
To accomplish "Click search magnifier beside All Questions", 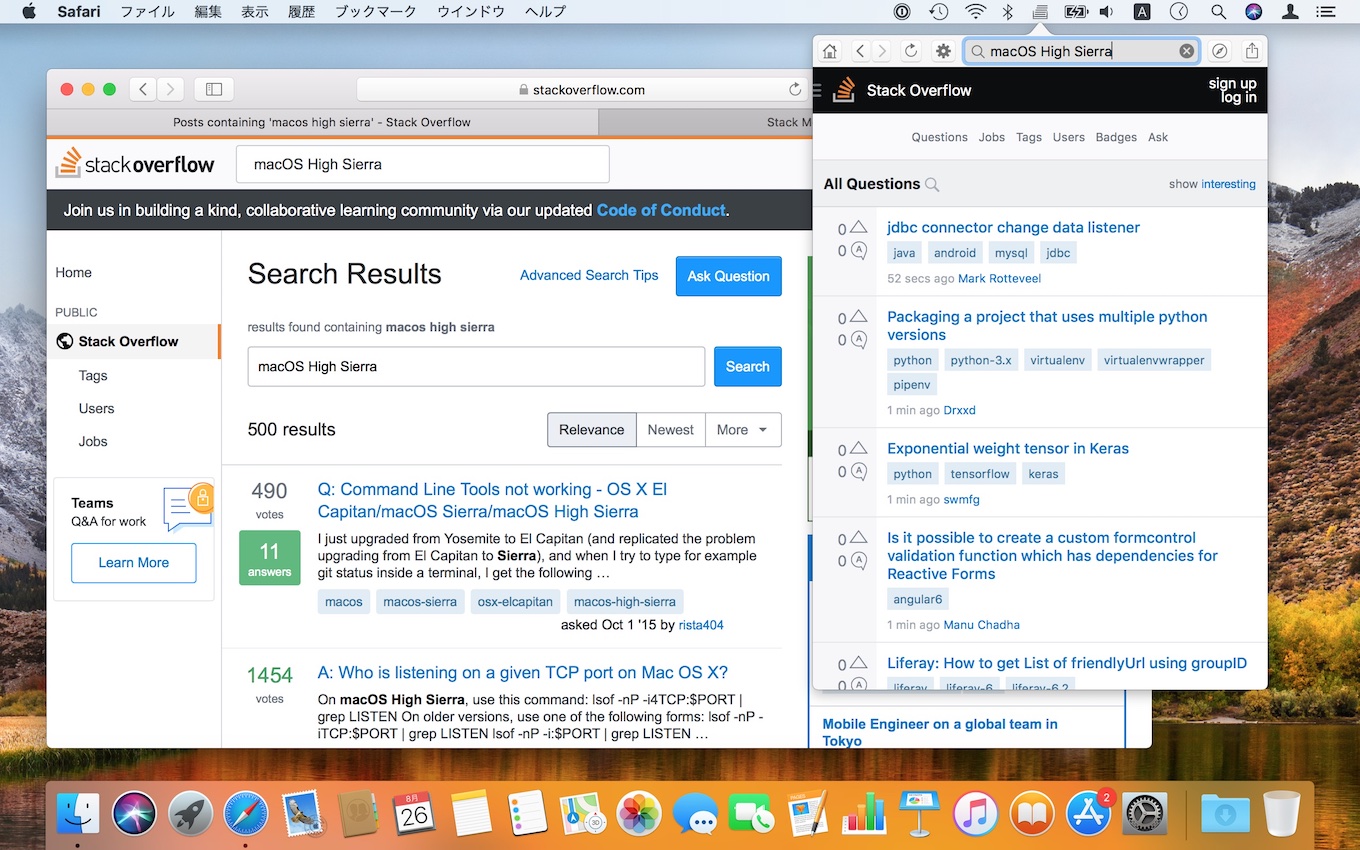I will click(x=932, y=184).
